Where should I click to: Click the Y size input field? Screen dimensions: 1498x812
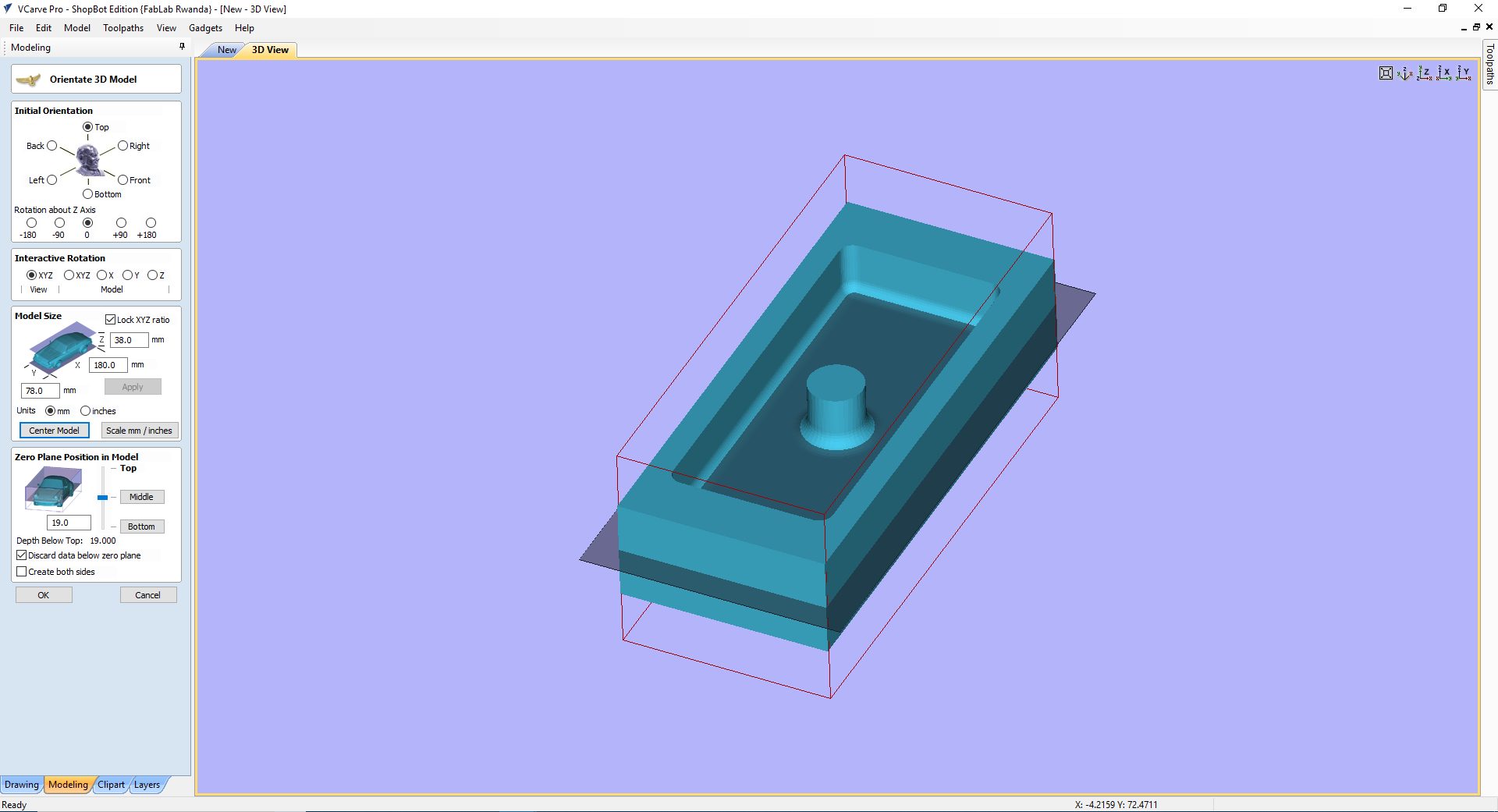pos(41,391)
